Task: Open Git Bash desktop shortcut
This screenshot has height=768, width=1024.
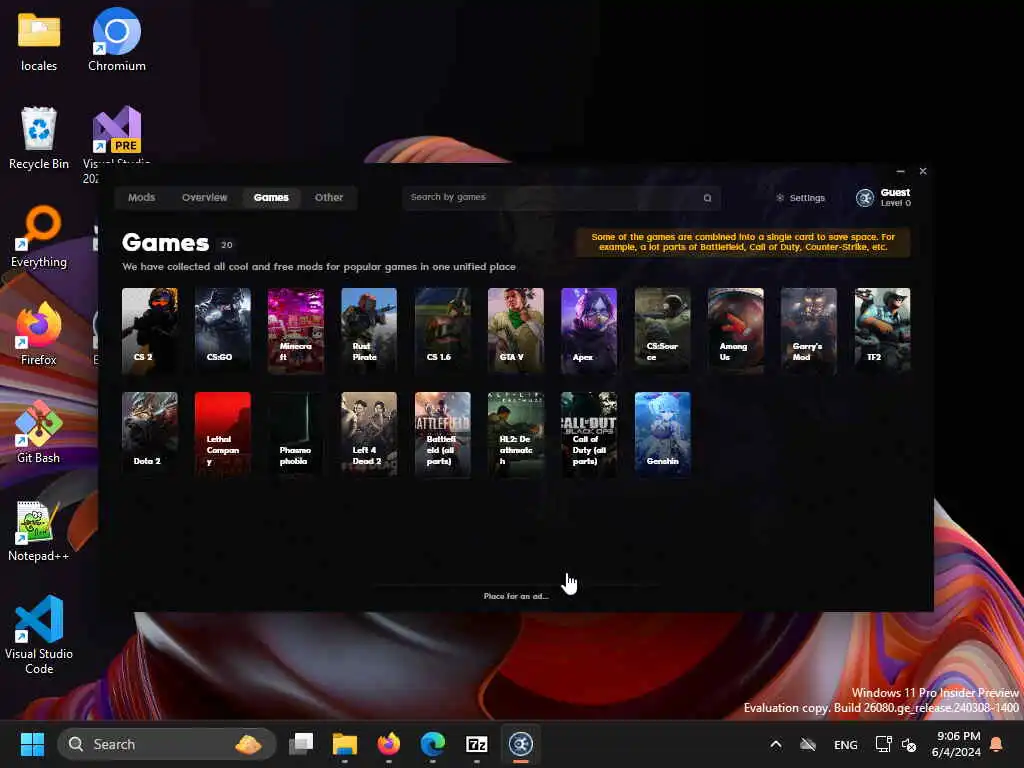Action: point(39,432)
